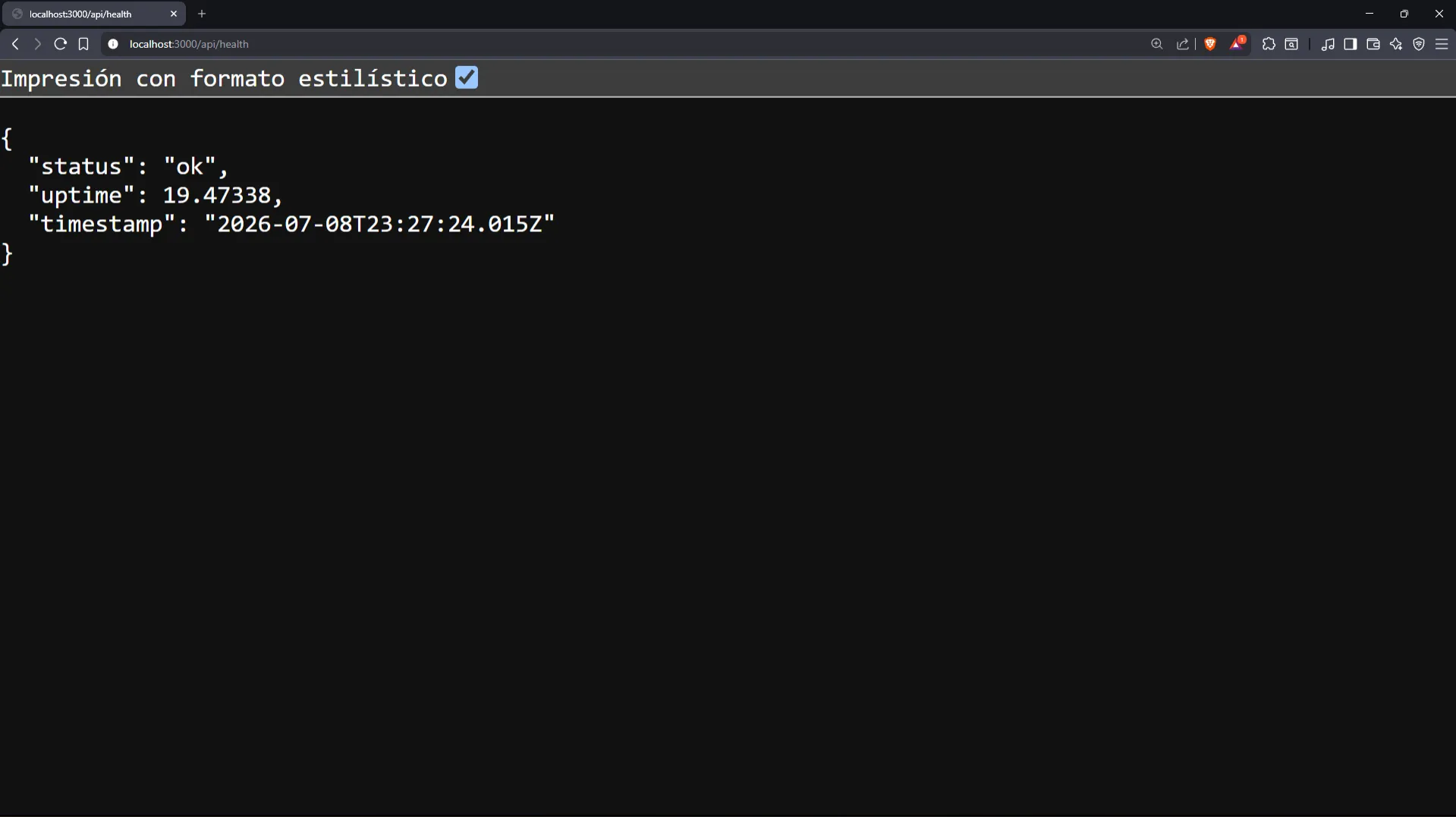Select the localhost:3000/api/health tab

pos(94,14)
